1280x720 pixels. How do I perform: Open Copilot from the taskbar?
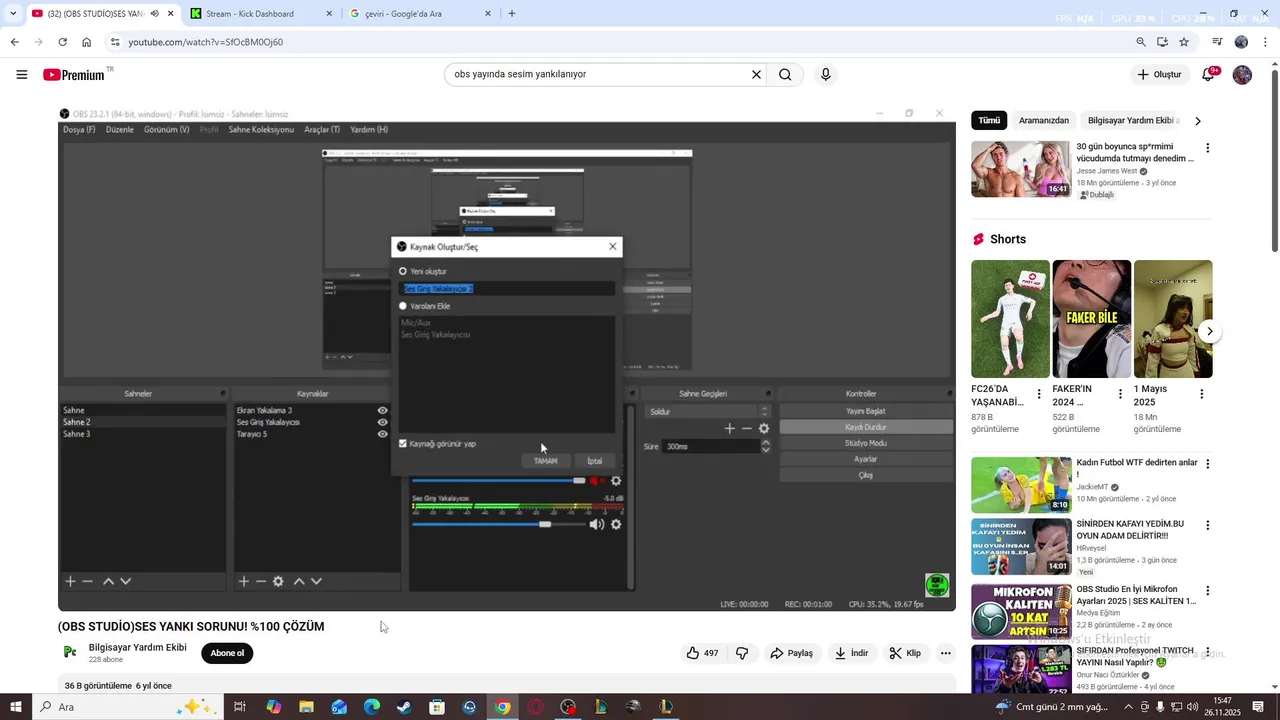273,707
